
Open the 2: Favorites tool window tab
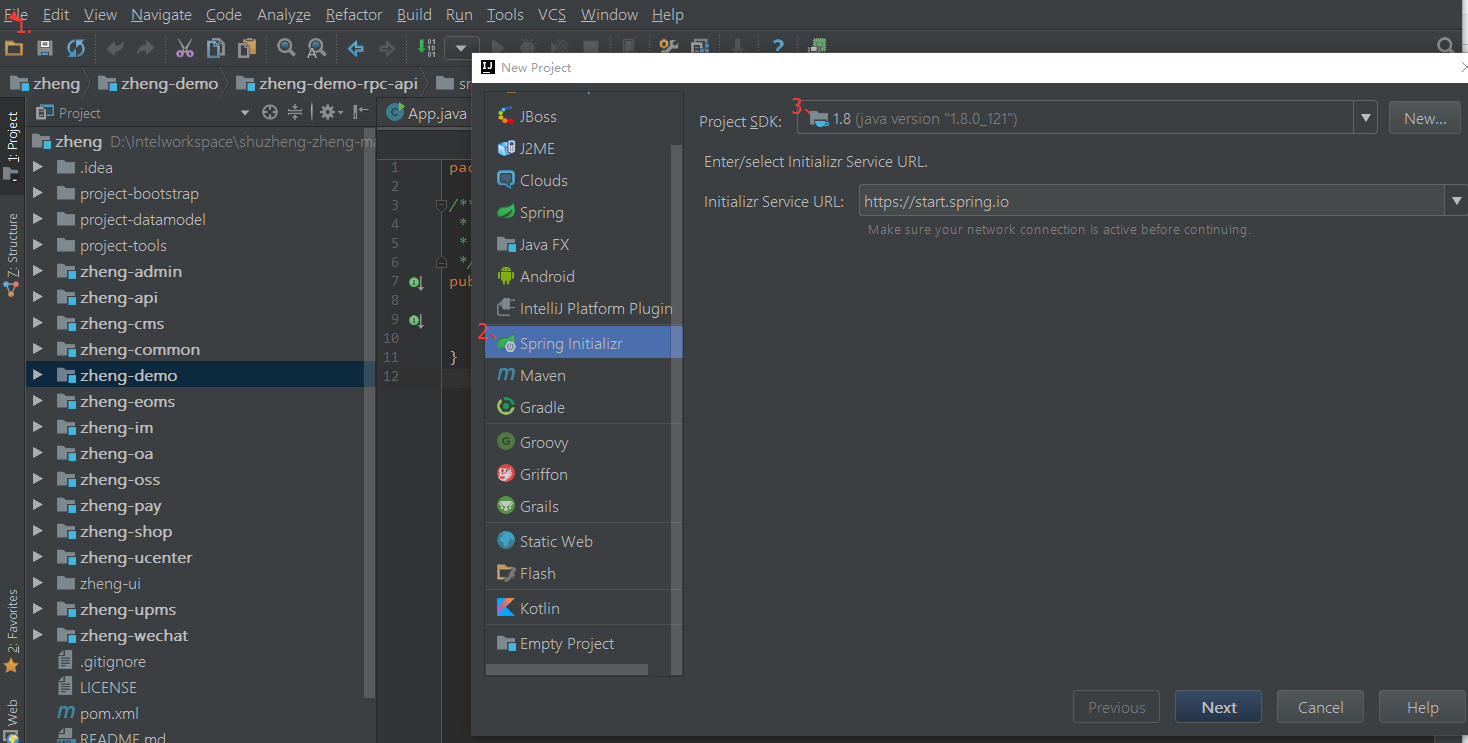pyautogui.click(x=12, y=630)
